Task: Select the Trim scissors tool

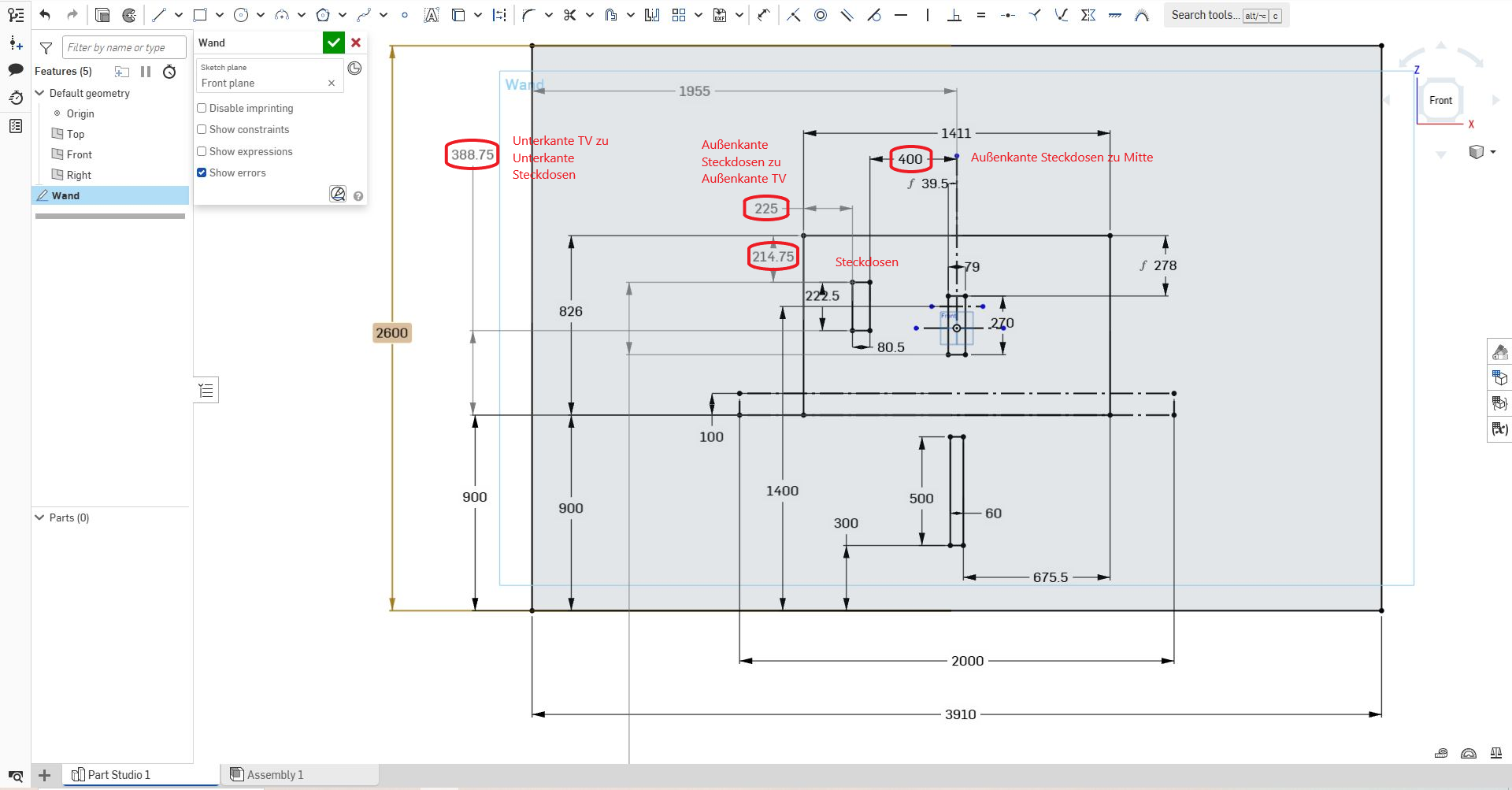Action: tap(570, 15)
